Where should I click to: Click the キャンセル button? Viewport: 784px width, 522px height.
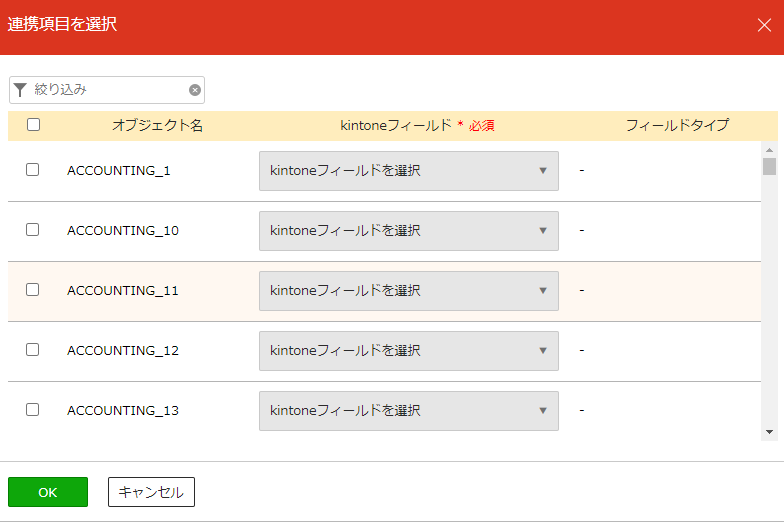152,492
